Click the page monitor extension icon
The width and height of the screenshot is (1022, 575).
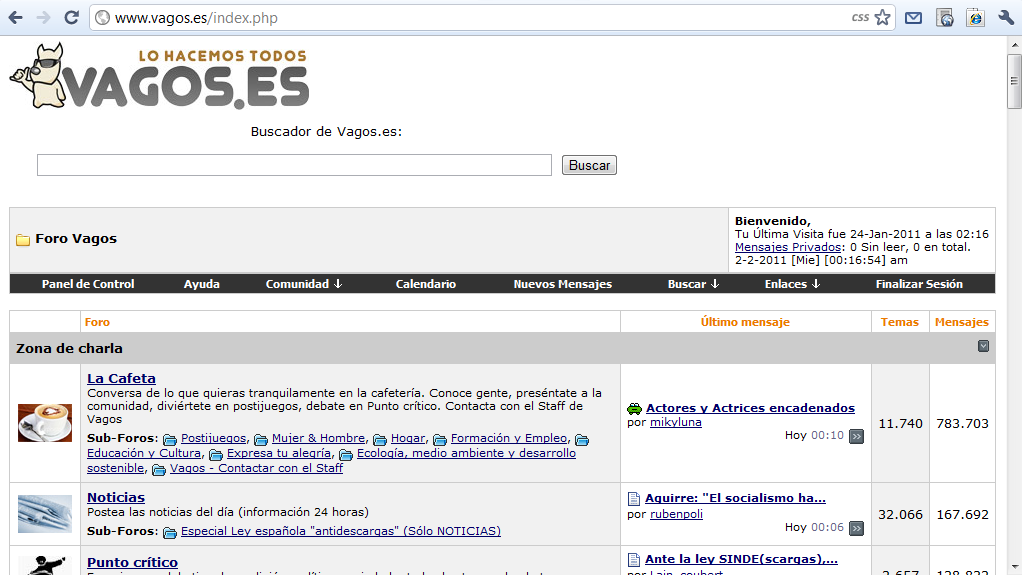(x=944, y=18)
